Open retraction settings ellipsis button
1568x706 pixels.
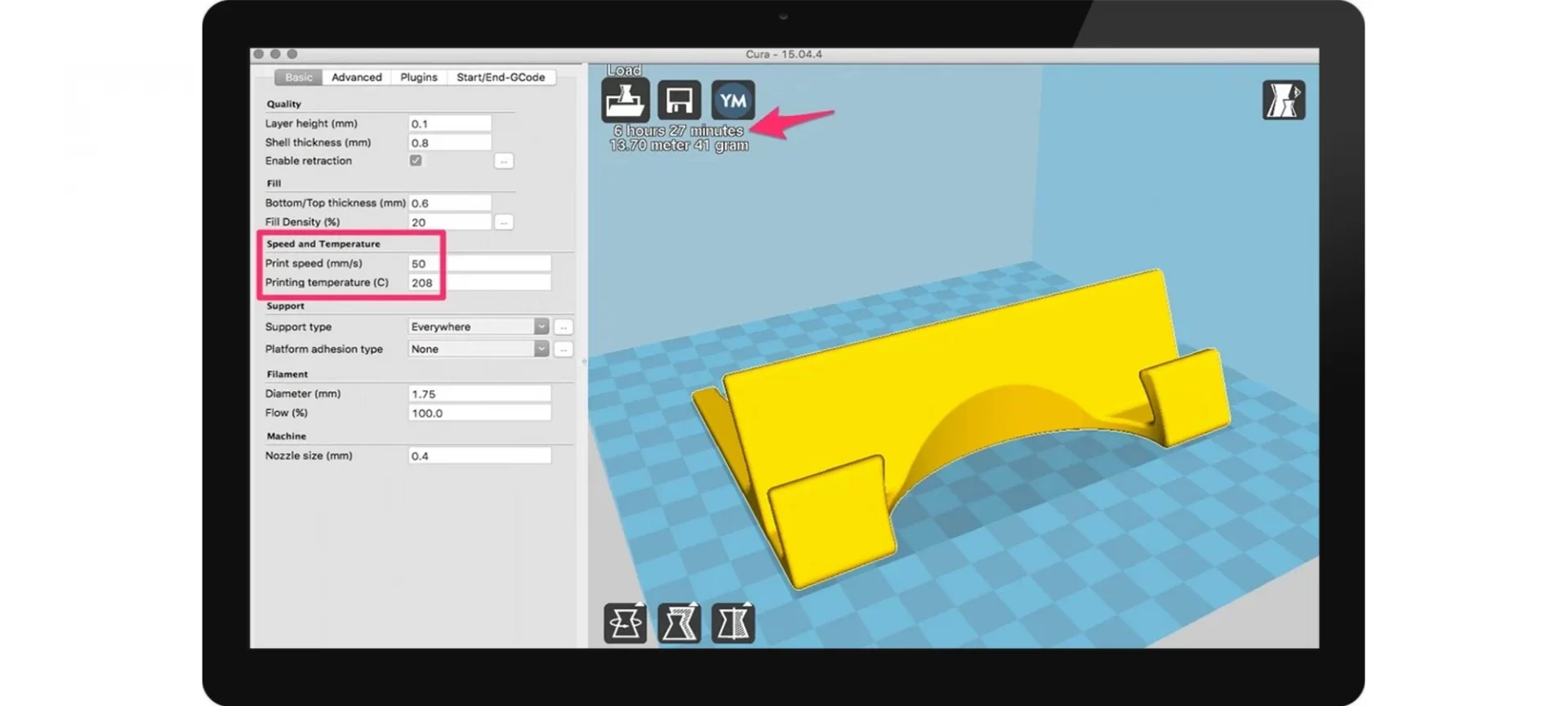point(504,161)
